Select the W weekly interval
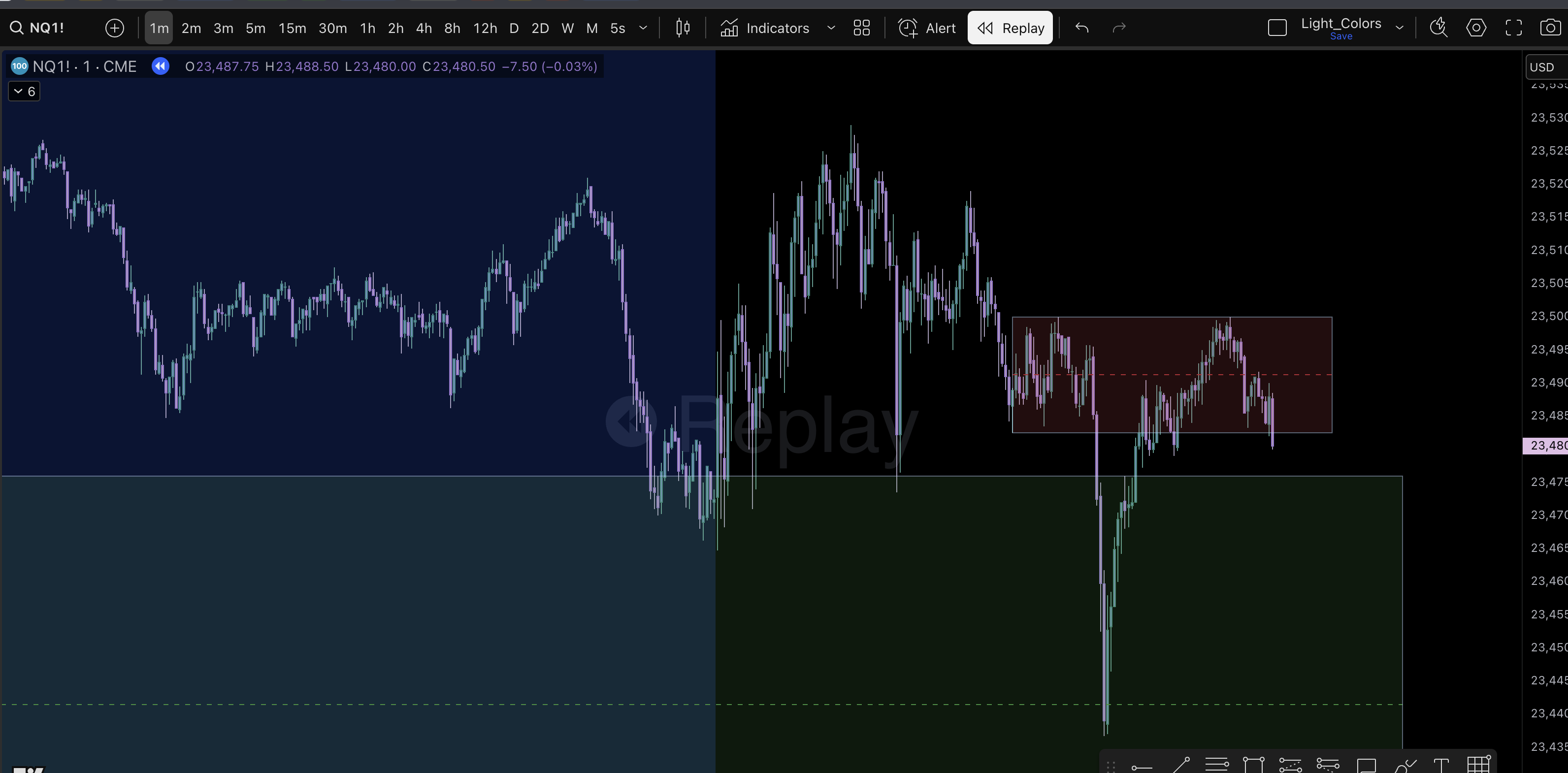The width and height of the screenshot is (1568, 773). pyautogui.click(x=567, y=28)
